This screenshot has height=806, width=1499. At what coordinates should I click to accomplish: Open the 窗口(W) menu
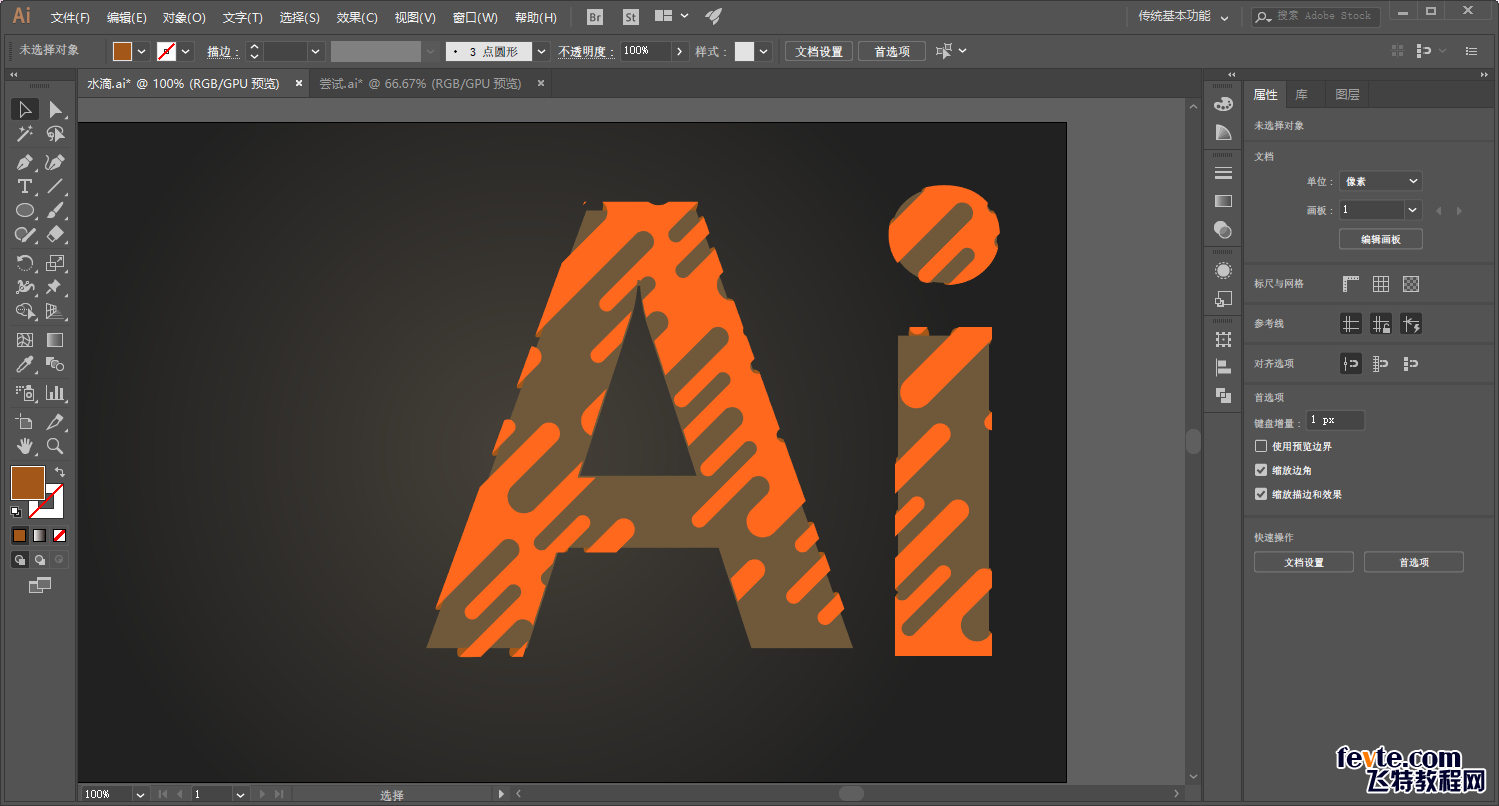click(475, 17)
